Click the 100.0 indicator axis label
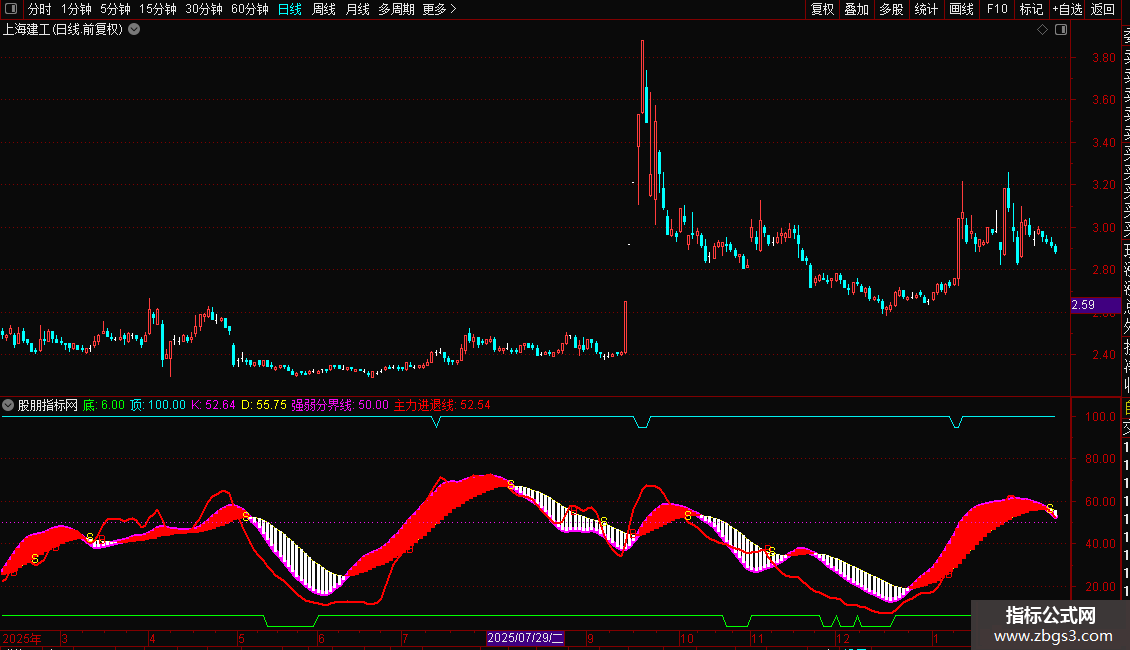 1100,417
